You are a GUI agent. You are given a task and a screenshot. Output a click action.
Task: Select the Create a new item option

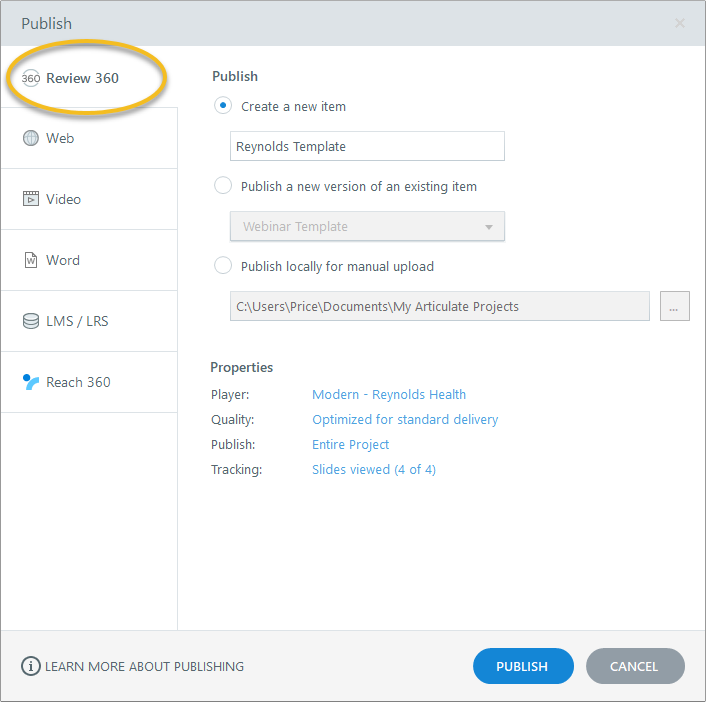coord(223,106)
